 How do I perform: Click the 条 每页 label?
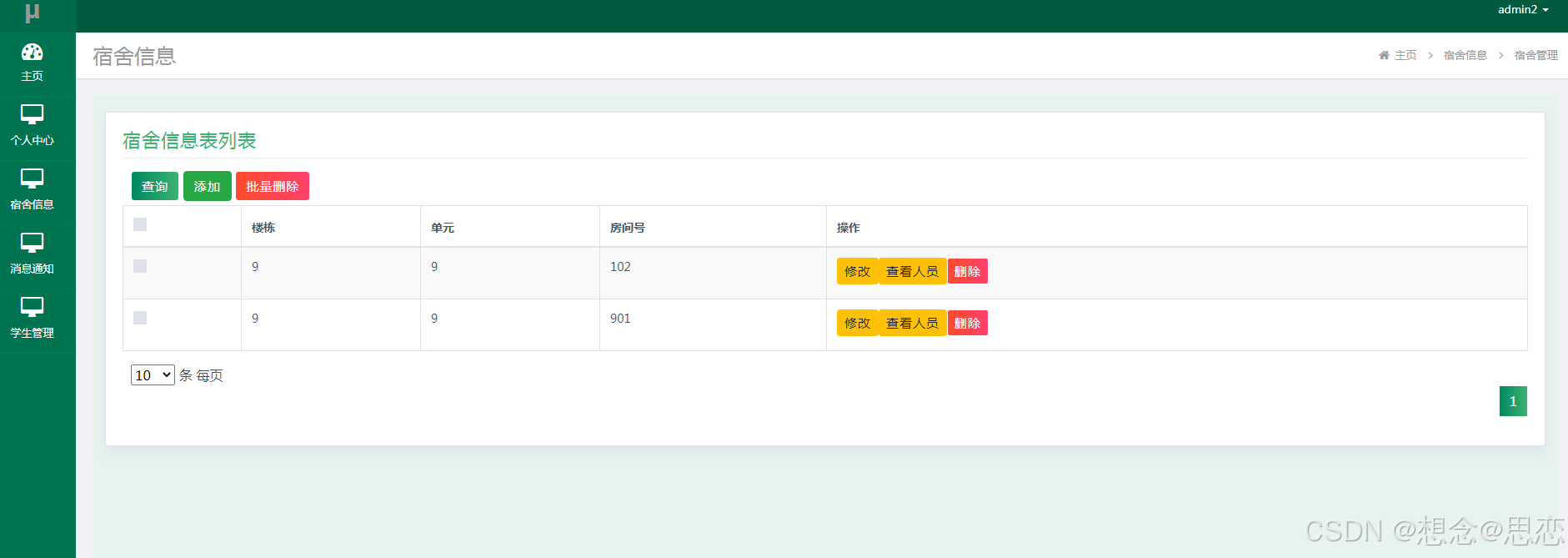(x=201, y=375)
